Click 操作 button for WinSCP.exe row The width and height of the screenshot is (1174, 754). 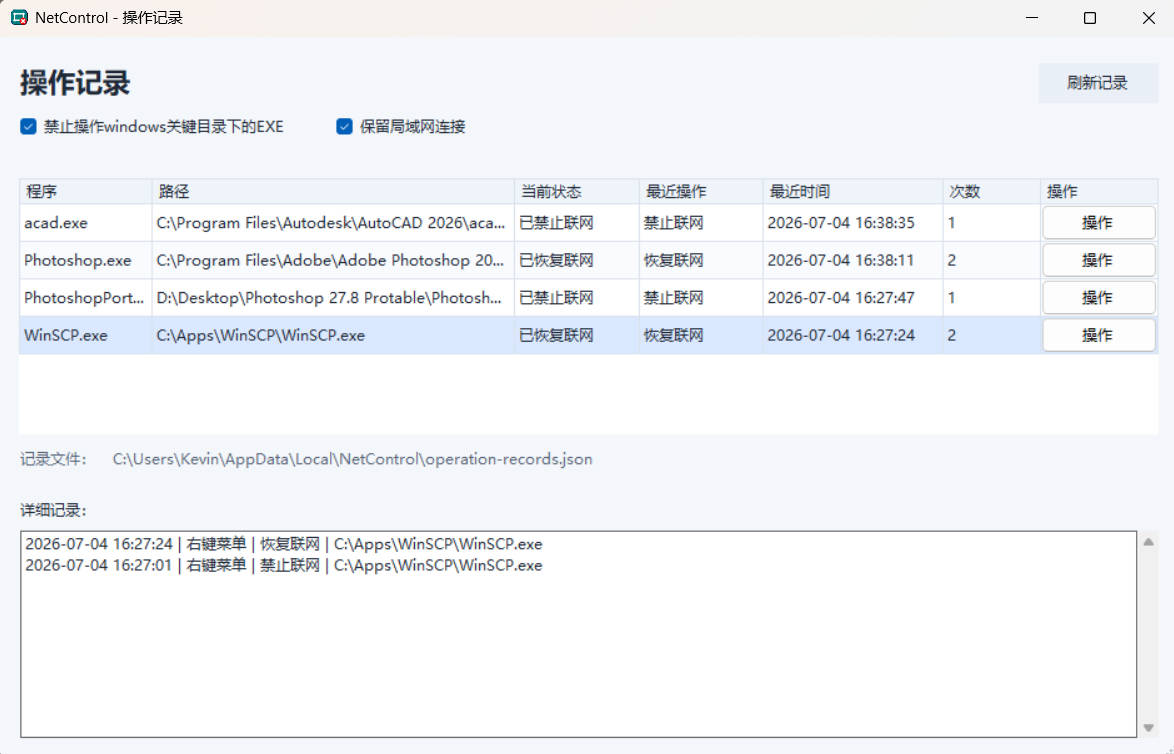[1098, 335]
